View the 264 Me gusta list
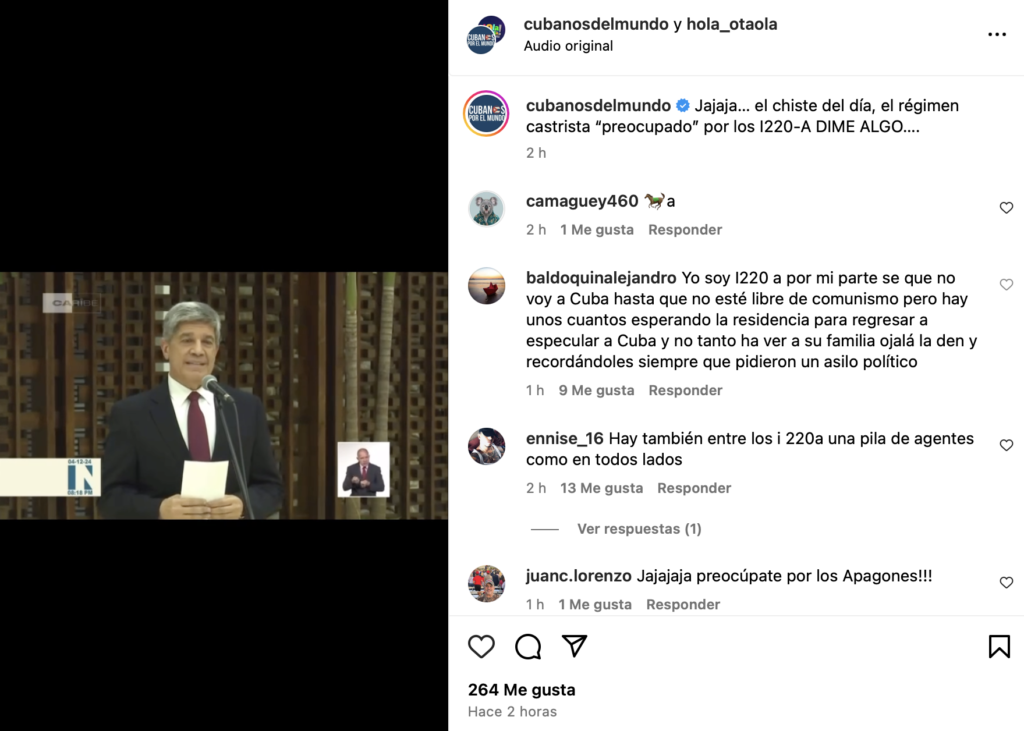This screenshot has width=1024, height=731. [522, 690]
